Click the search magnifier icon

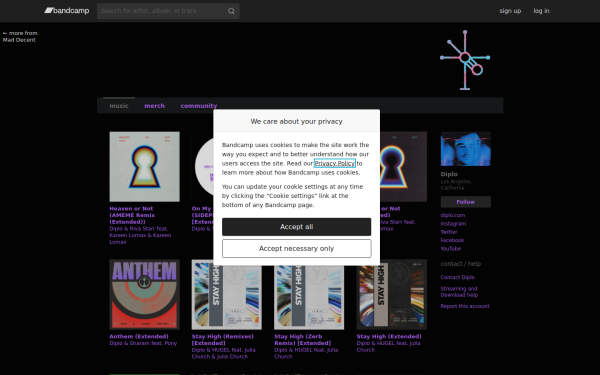[x=231, y=11]
